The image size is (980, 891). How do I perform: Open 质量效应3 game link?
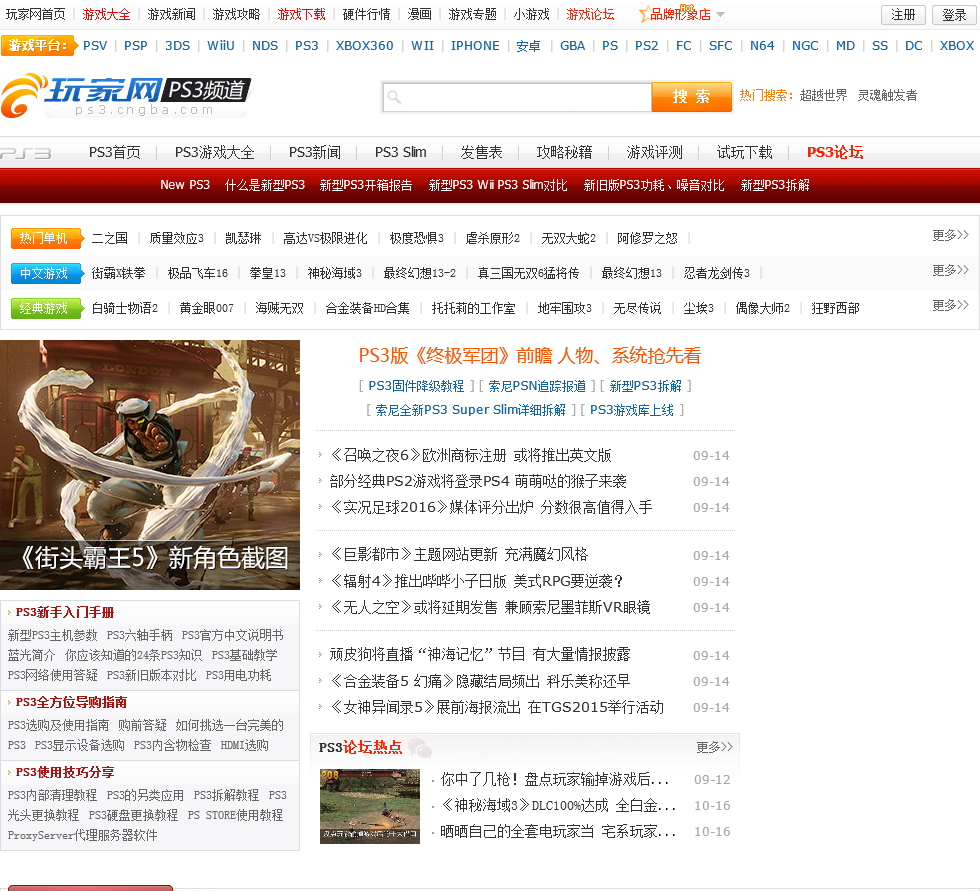point(176,238)
